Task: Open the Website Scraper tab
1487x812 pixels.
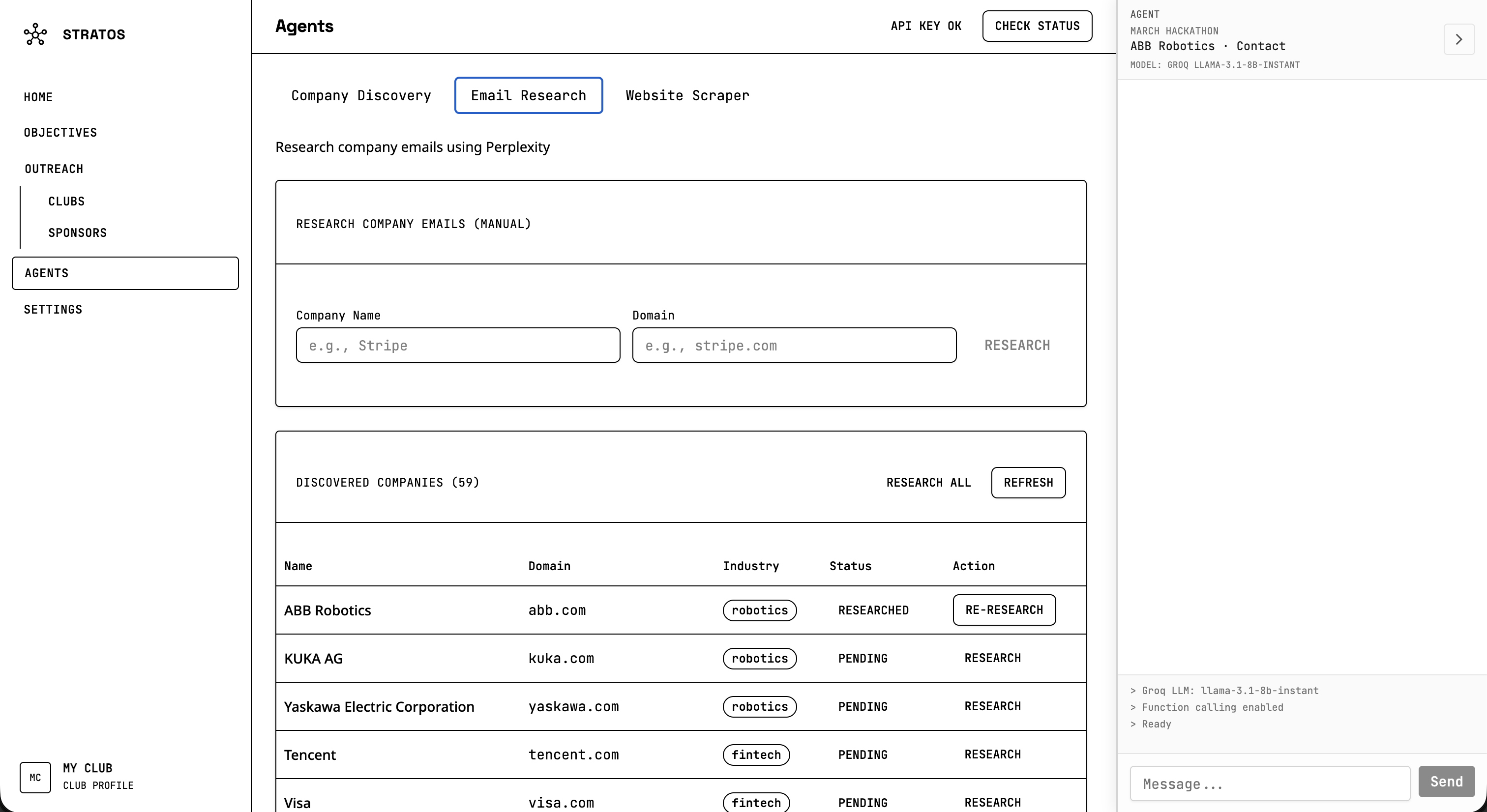Action: coord(687,96)
